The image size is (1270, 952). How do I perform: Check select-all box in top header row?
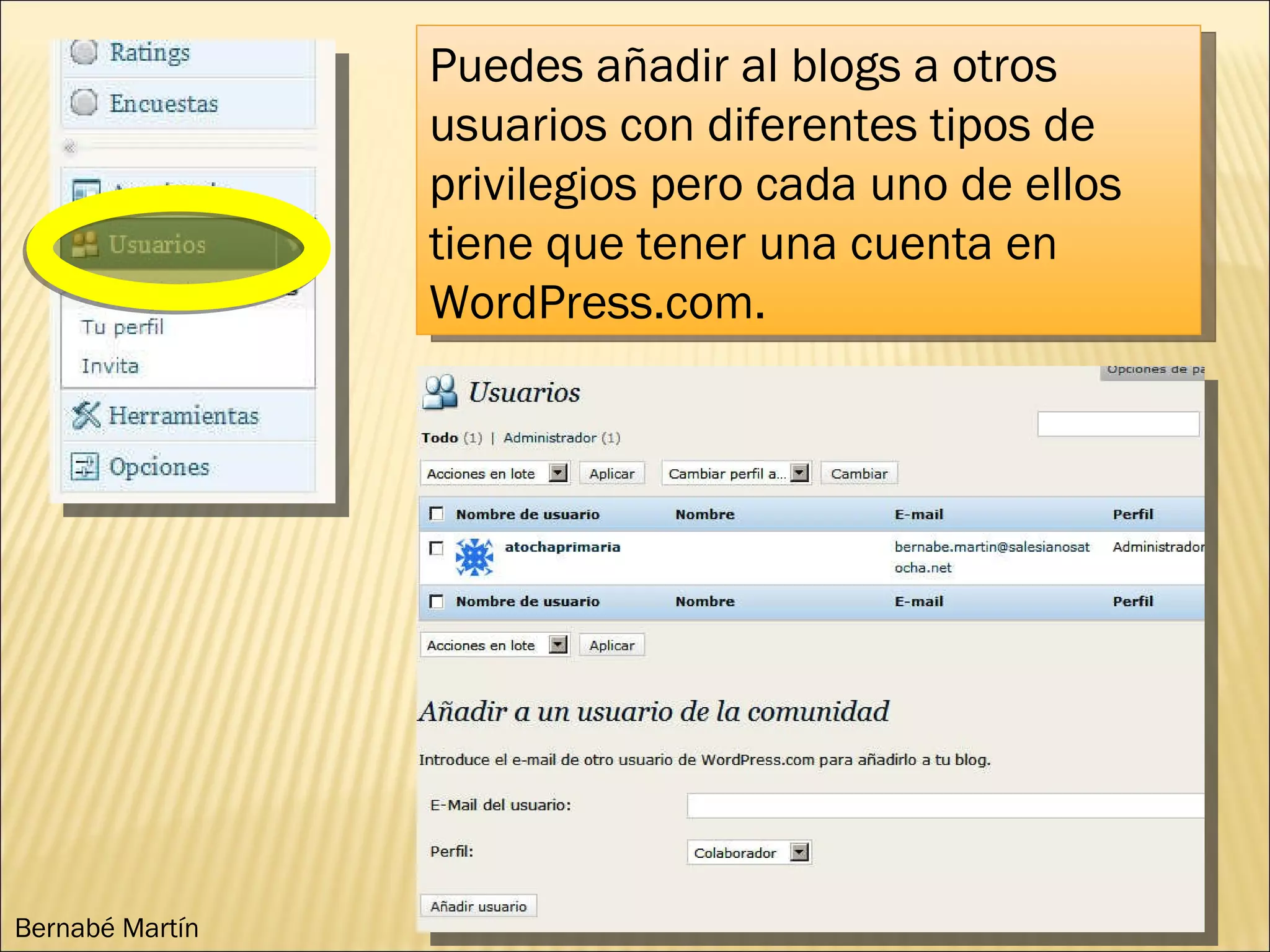pos(437,514)
